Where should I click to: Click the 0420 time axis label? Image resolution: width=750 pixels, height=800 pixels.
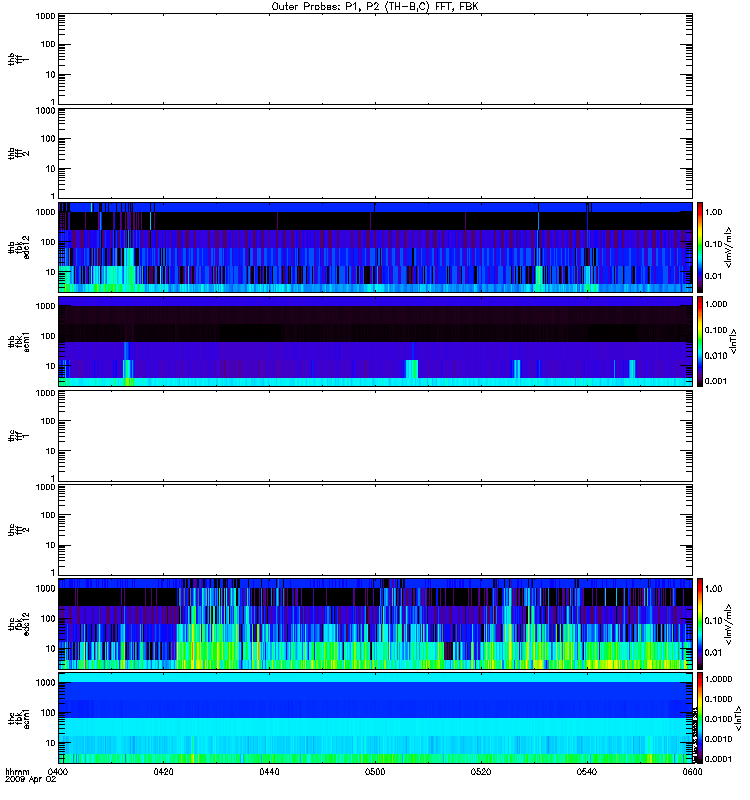coord(164,772)
